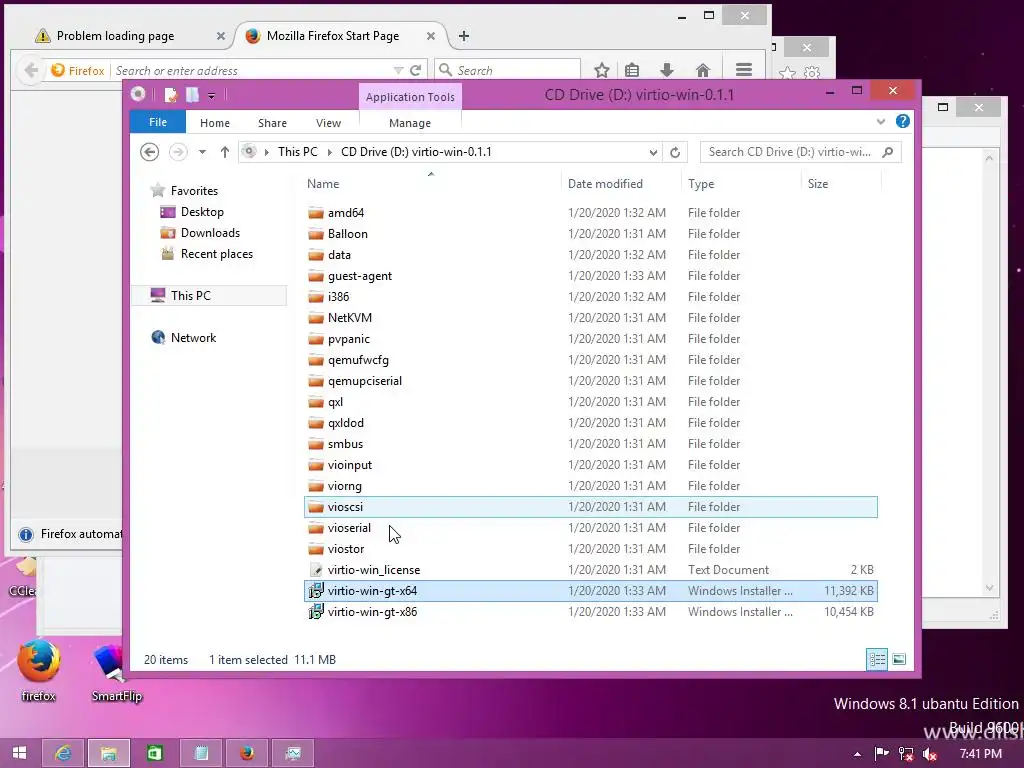Open Firefox downloads arrow icon

pyautogui.click(x=666, y=70)
